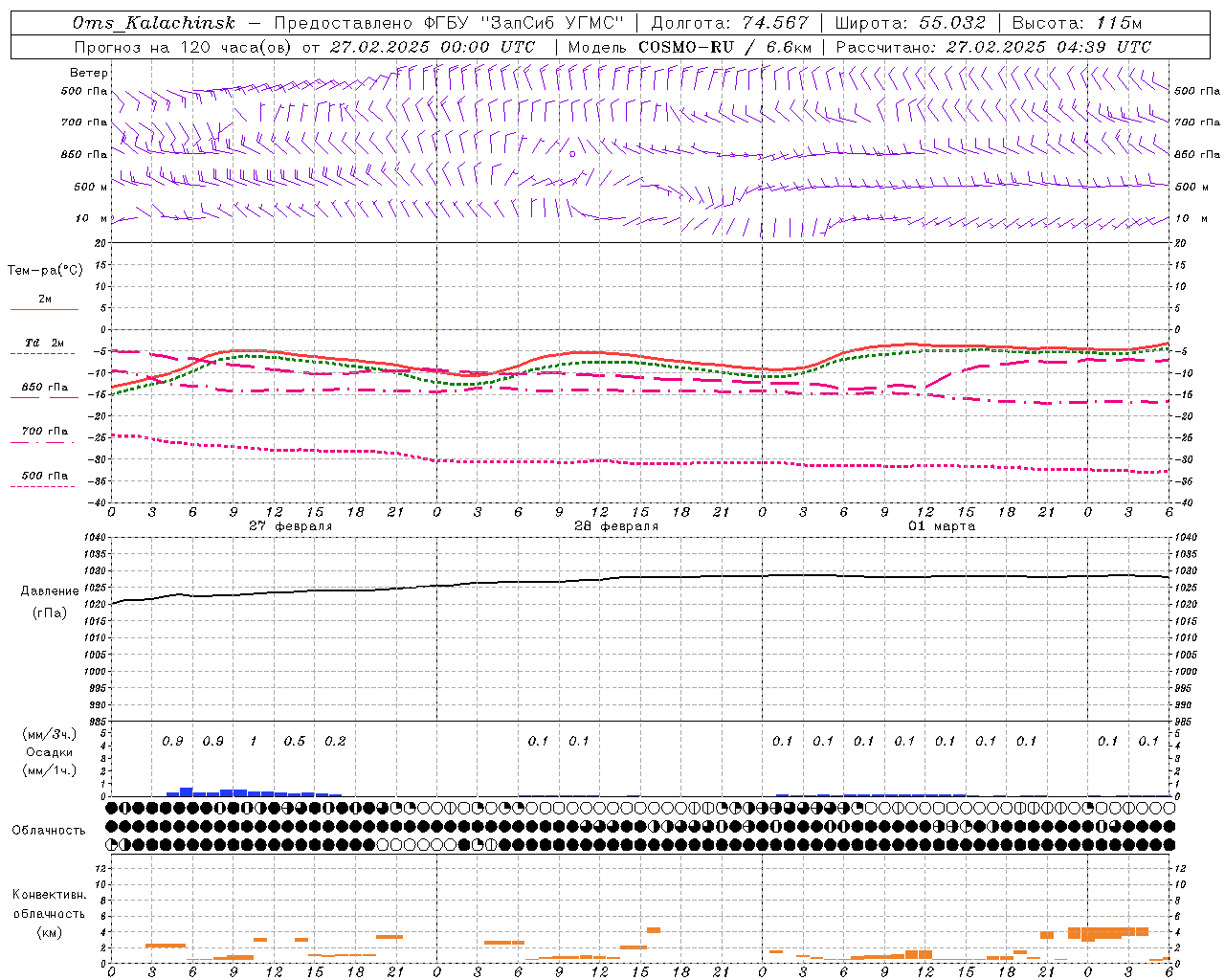The height and width of the screenshot is (980, 1225).
Task: Click the 01 марта date label
Action: click(x=942, y=526)
